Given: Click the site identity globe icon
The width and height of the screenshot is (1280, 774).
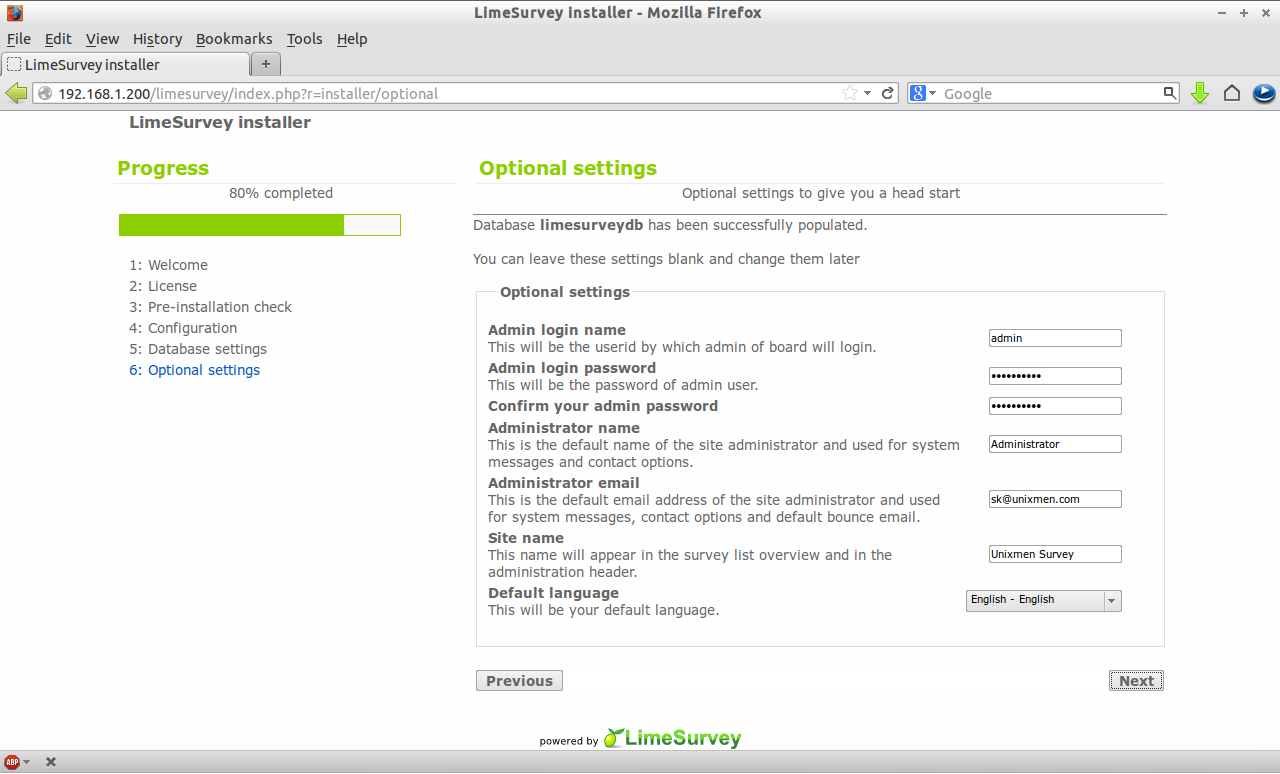Looking at the screenshot, I should tap(45, 93).
